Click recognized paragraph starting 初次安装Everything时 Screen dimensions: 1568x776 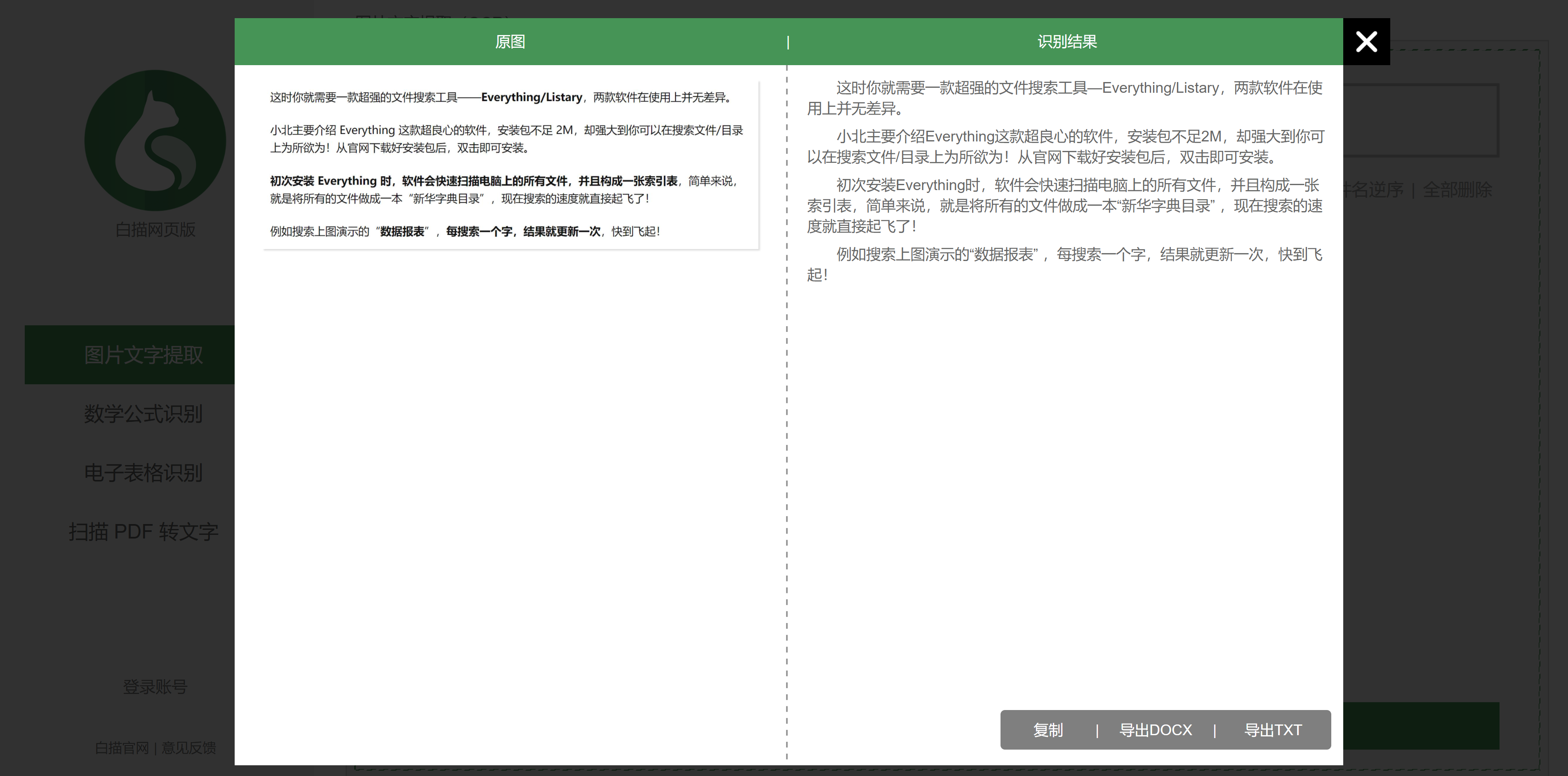[1065, 206]
